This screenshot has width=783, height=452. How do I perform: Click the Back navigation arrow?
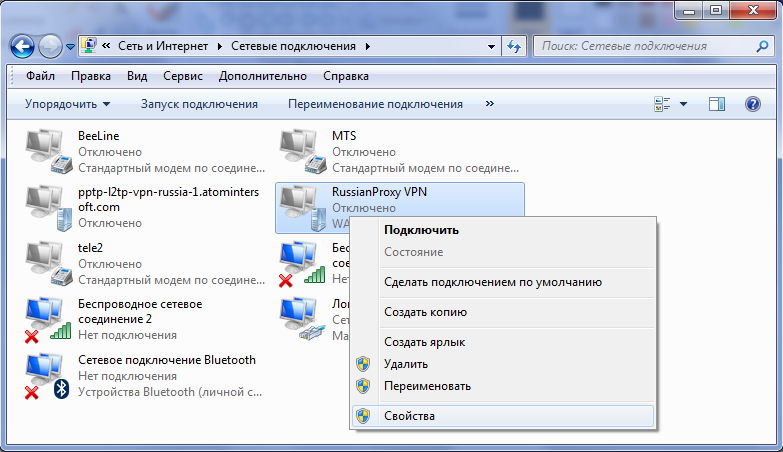[x=22, y=47]
